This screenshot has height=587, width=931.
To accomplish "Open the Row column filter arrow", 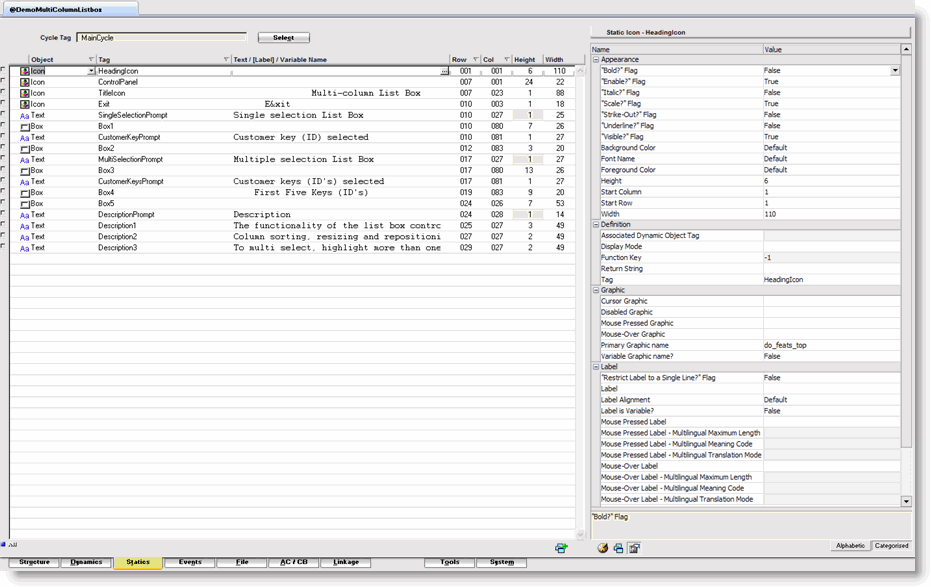I will click(x=476, y=59).
